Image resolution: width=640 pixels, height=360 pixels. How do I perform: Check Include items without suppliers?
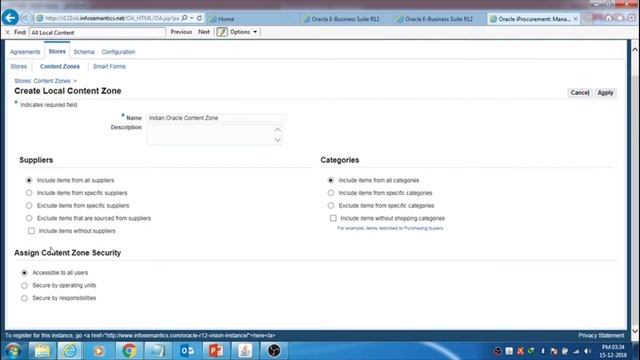pyautogui.click(x=31, y=231)
